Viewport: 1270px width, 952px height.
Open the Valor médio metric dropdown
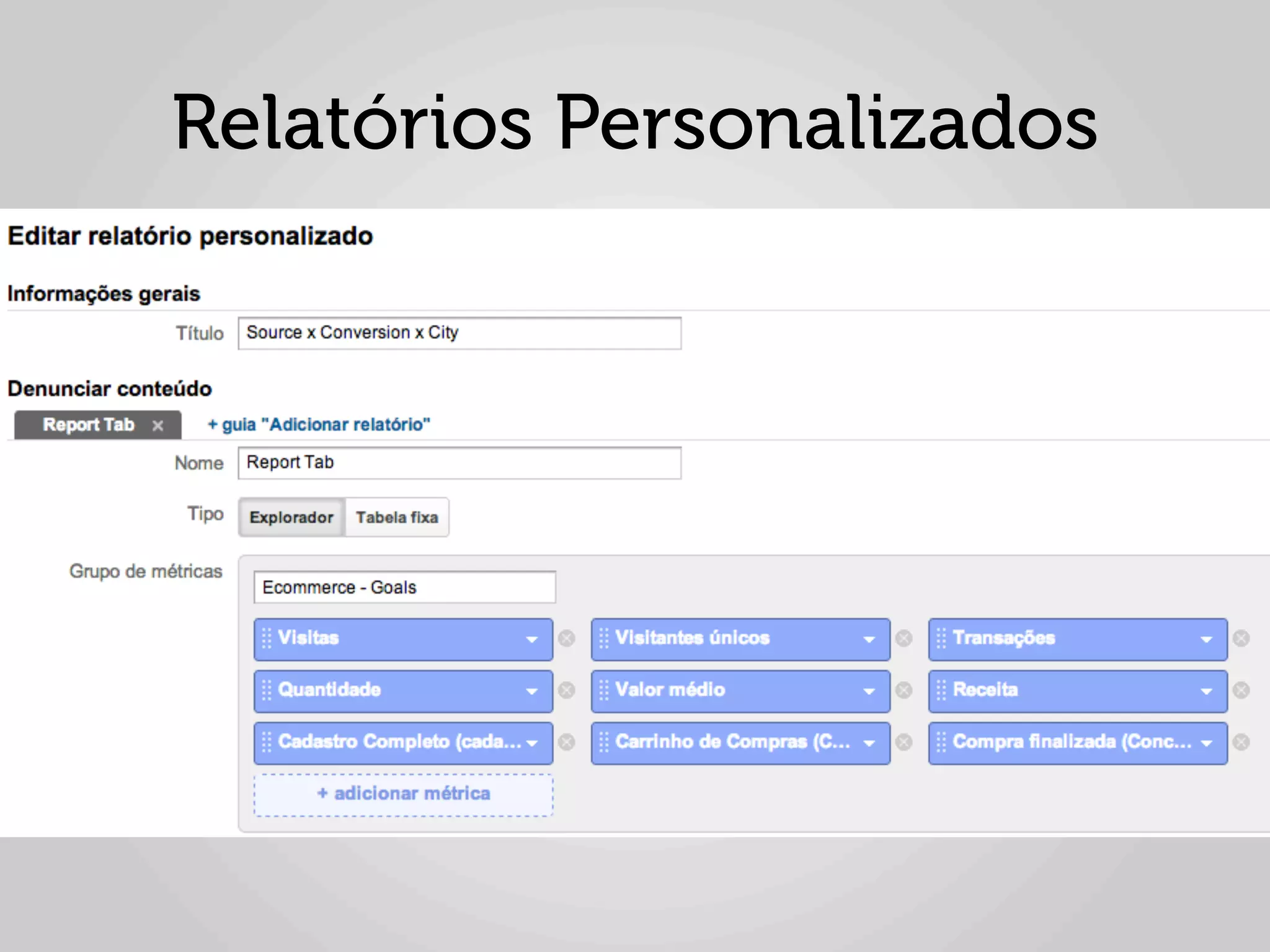869,692
